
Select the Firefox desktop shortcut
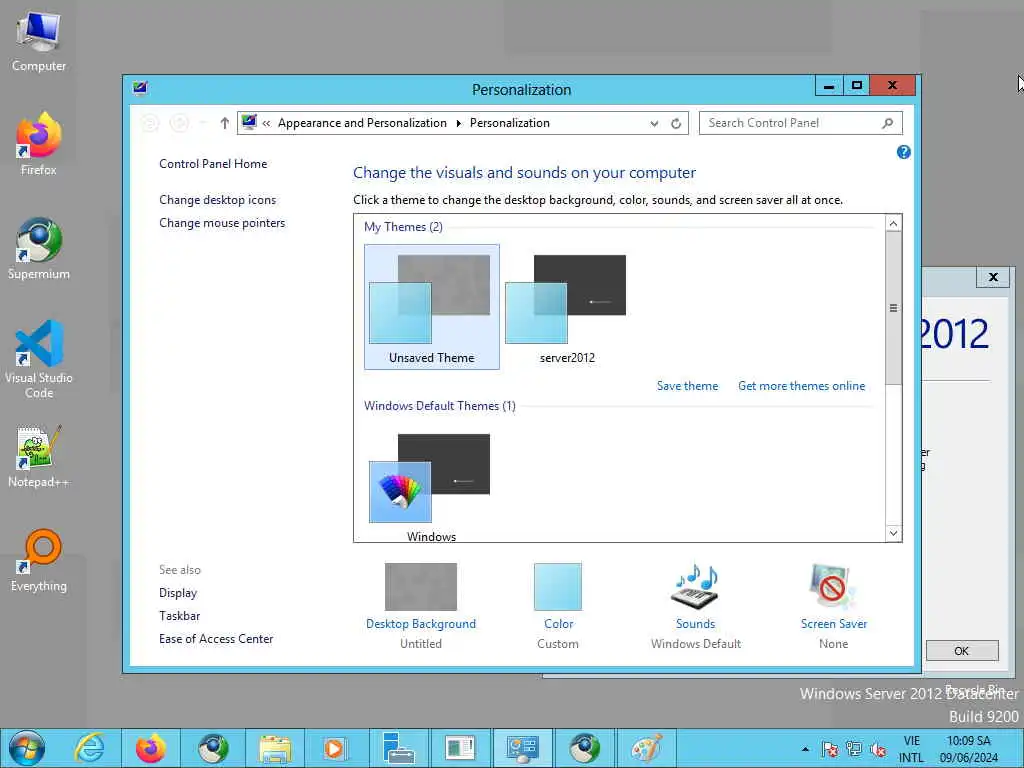tap(39, 144)
